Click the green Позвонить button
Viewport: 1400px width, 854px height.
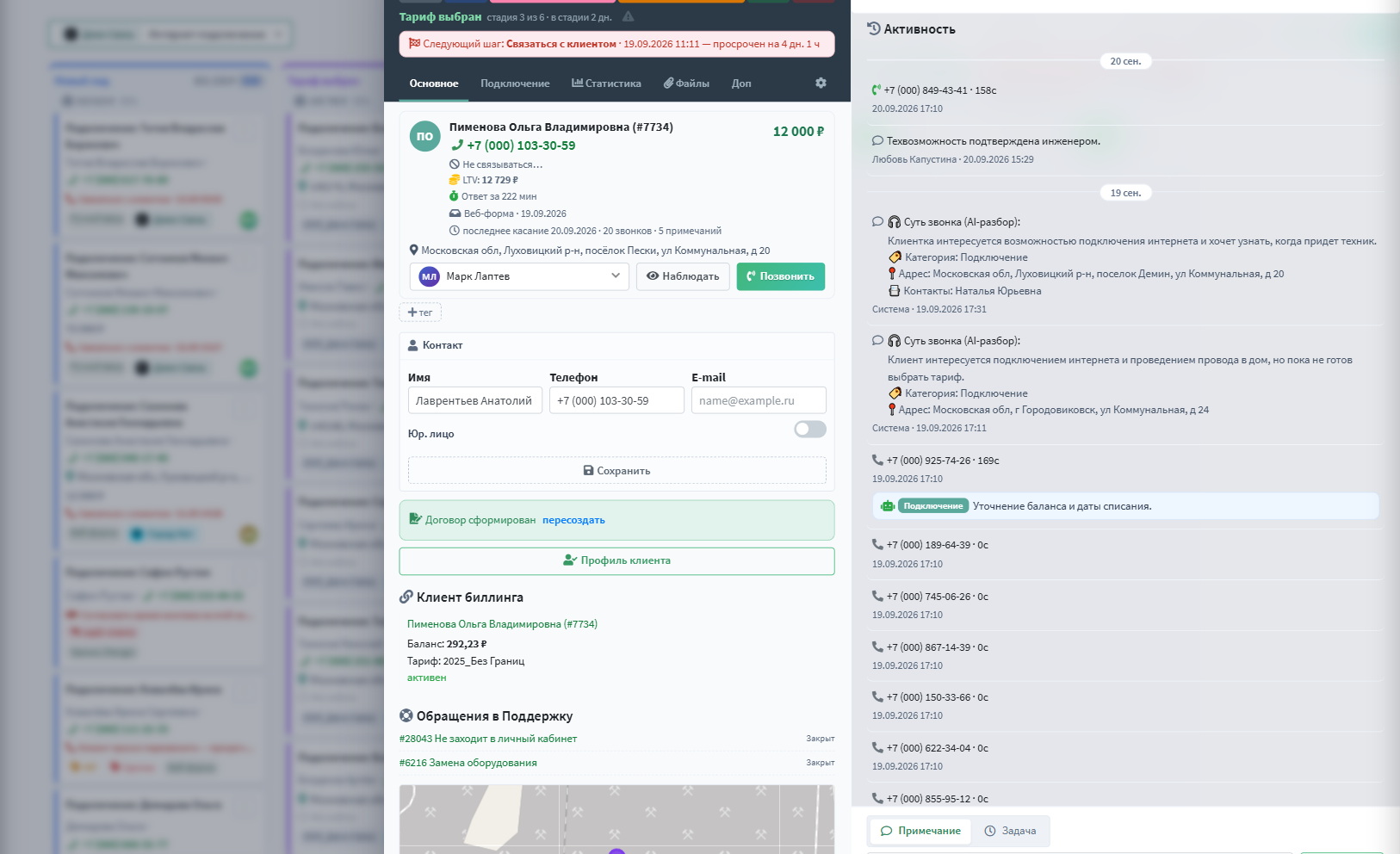[x=781, y=276]
